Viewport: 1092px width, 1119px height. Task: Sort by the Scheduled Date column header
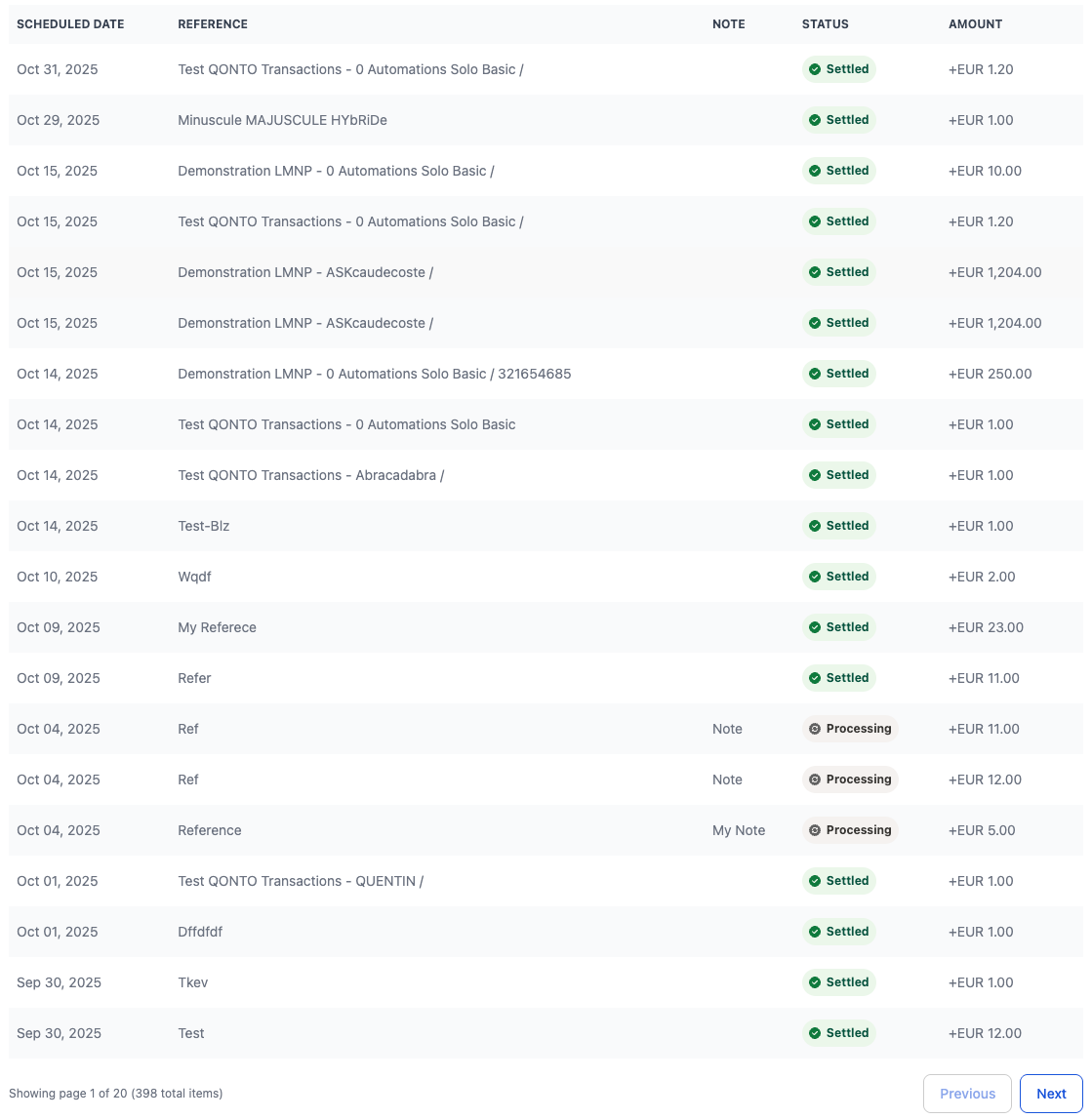click(70, 24)
